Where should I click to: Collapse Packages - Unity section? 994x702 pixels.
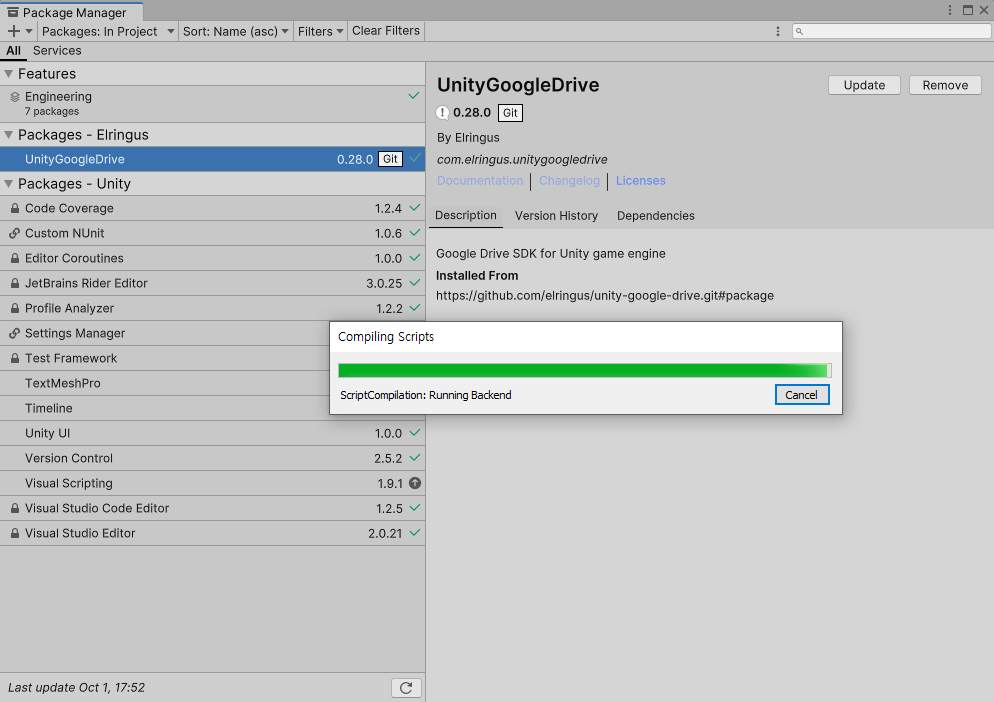coord(8,184)
